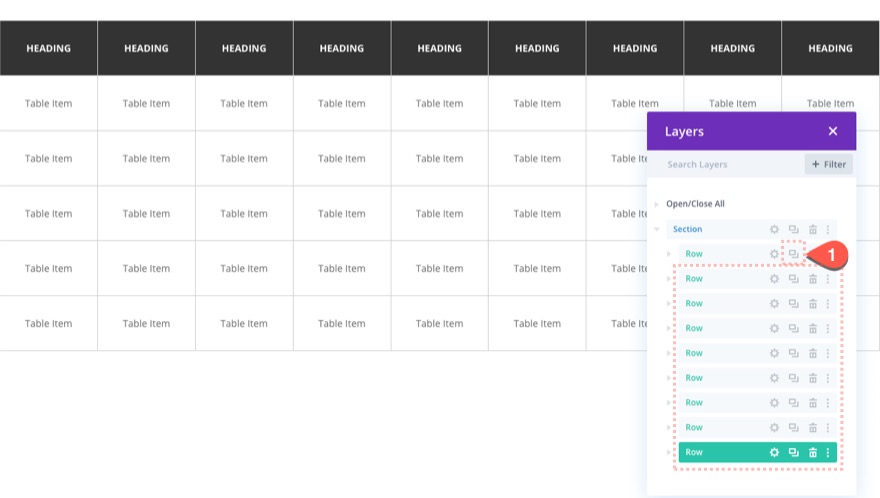Expand the first Row layer arrow
Viewport: 880px width, 498px height.
pyautogui.click(x=669, y=254)
